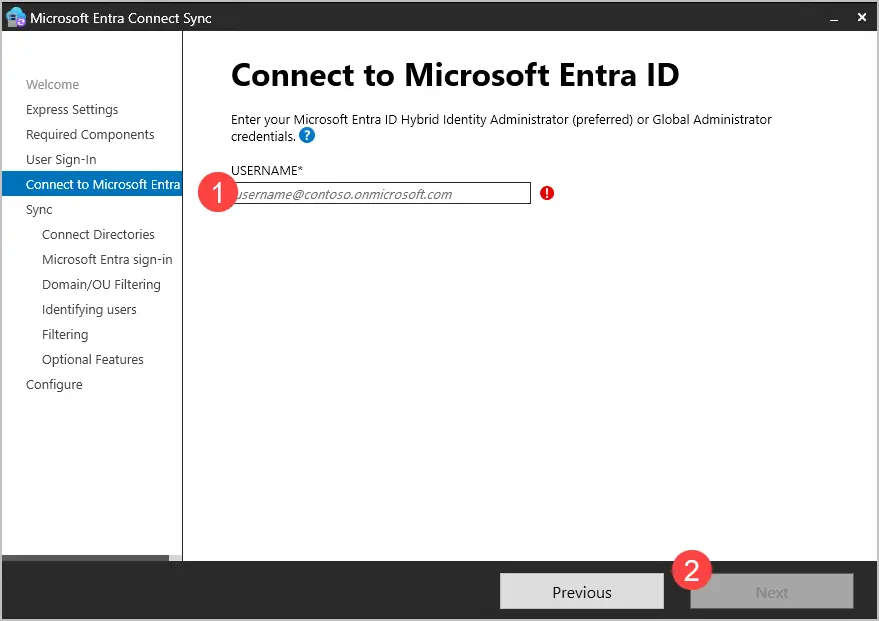Select Configure step in sidebar
This screenshot has width=879, height=621.
pyautogui.click(x=54, y=384)
